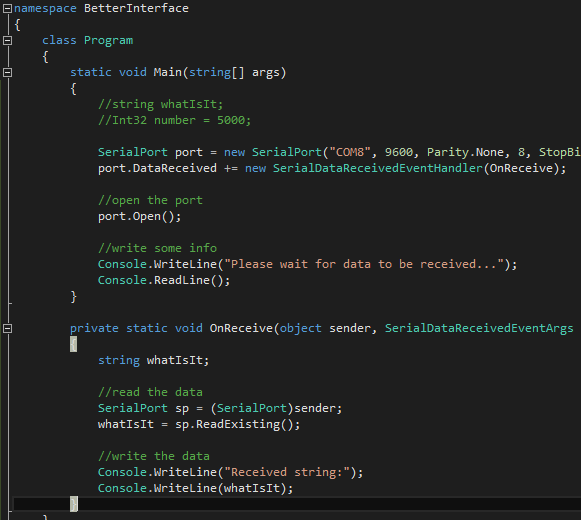Click the 'port.Open();' statement
This screenshot has width=581, height=520.
coord(140,216)
